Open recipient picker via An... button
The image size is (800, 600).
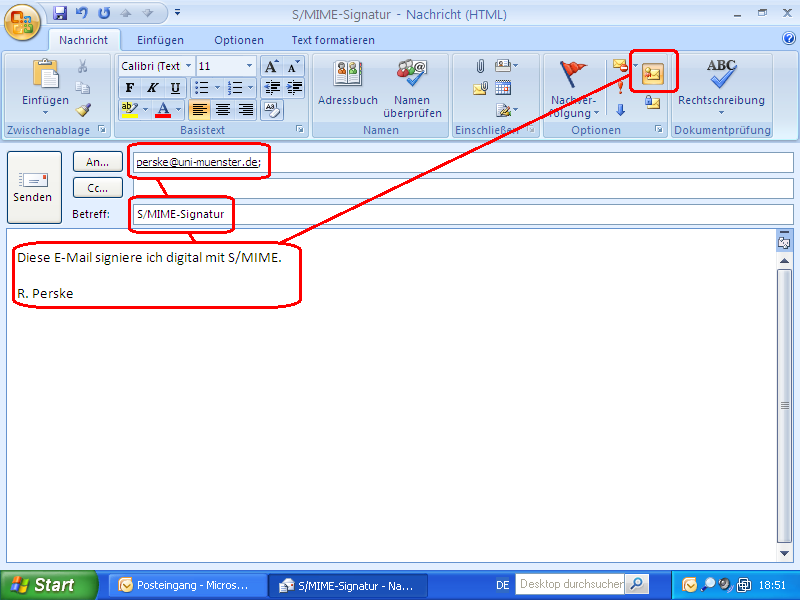coord(97,161)
